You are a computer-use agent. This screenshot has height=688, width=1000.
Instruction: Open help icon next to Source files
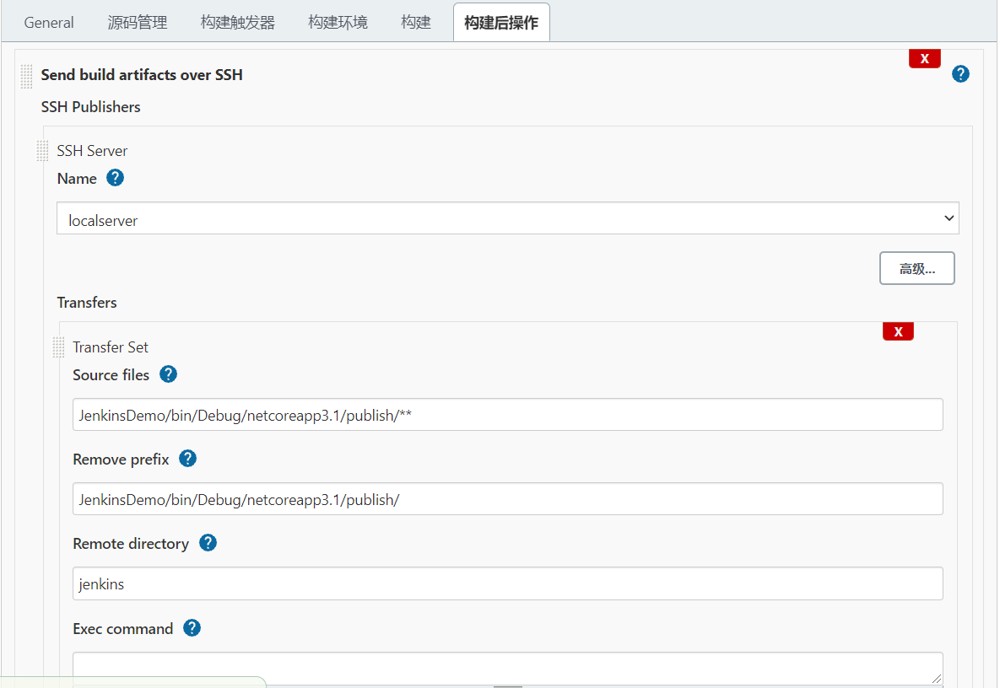point(168,374)
